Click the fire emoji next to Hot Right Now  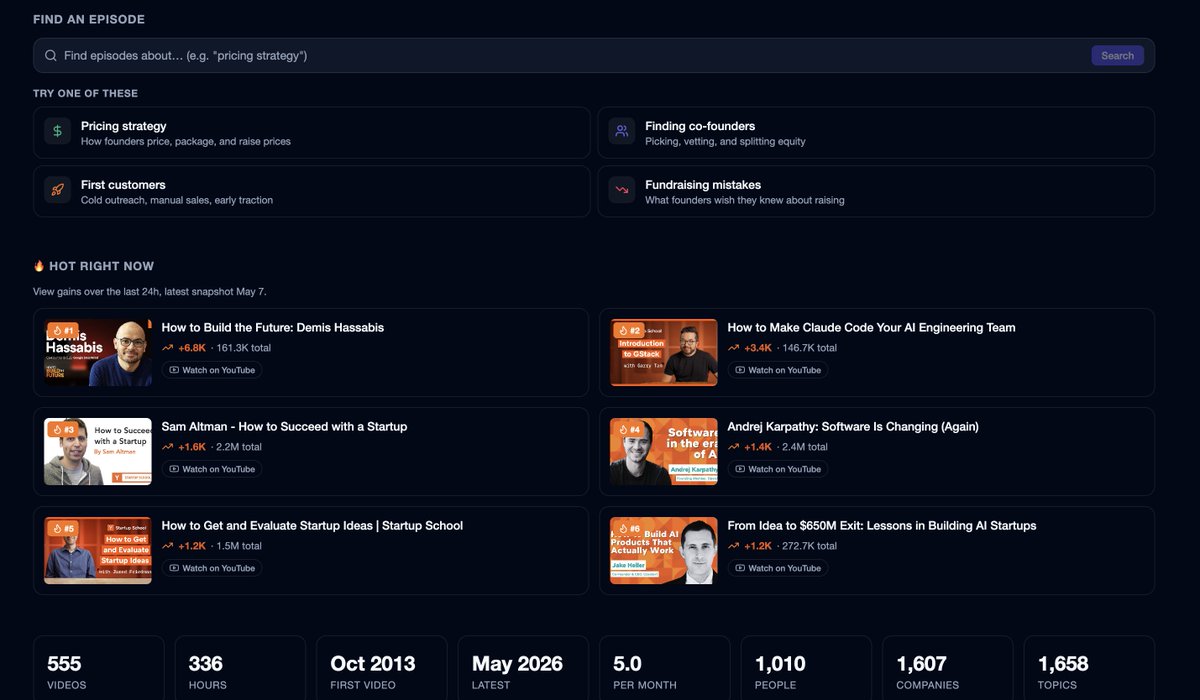tap(39, 266)
